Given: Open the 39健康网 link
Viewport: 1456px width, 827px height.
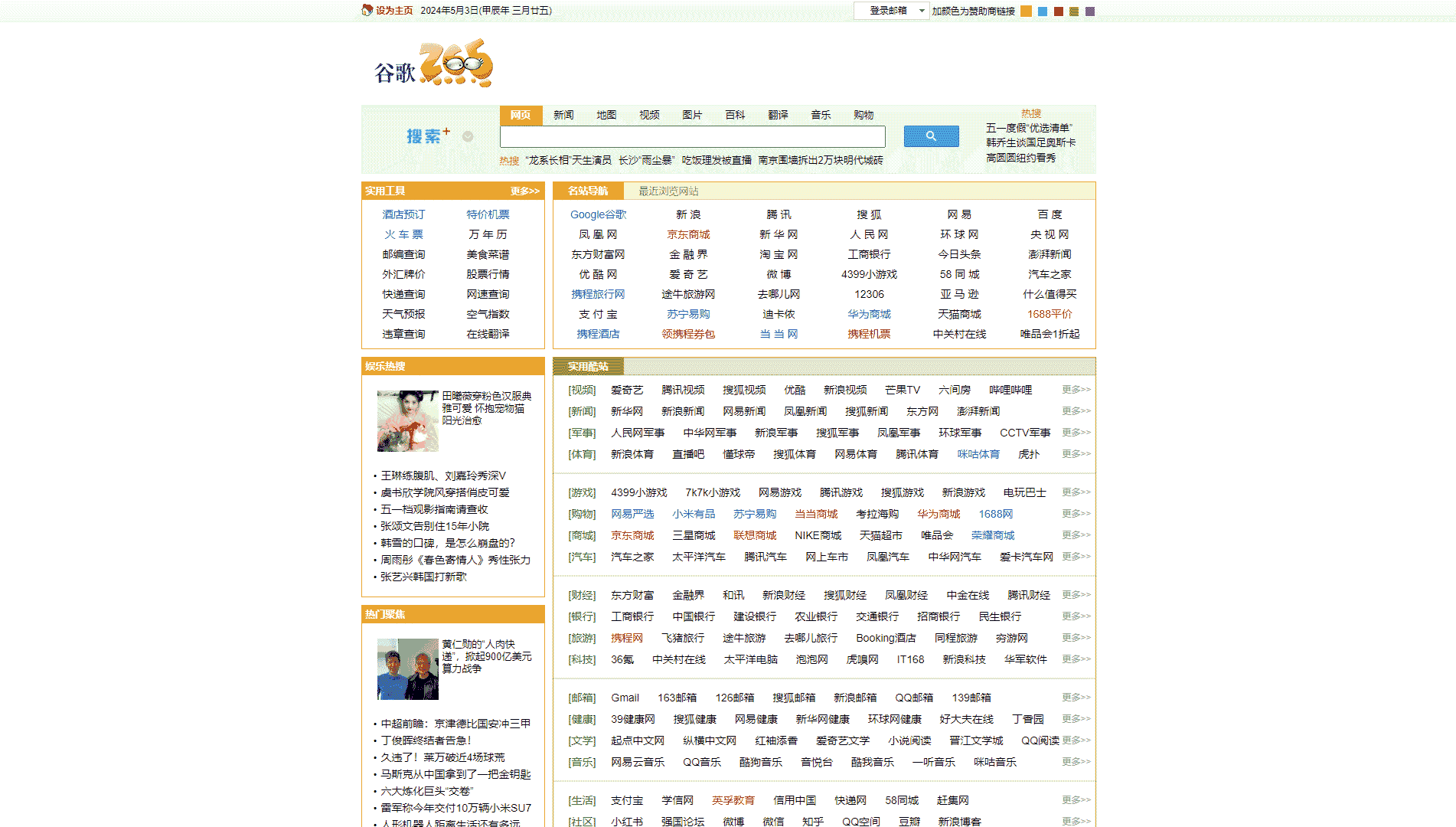Looking at the screenshot, I should 632,719.
